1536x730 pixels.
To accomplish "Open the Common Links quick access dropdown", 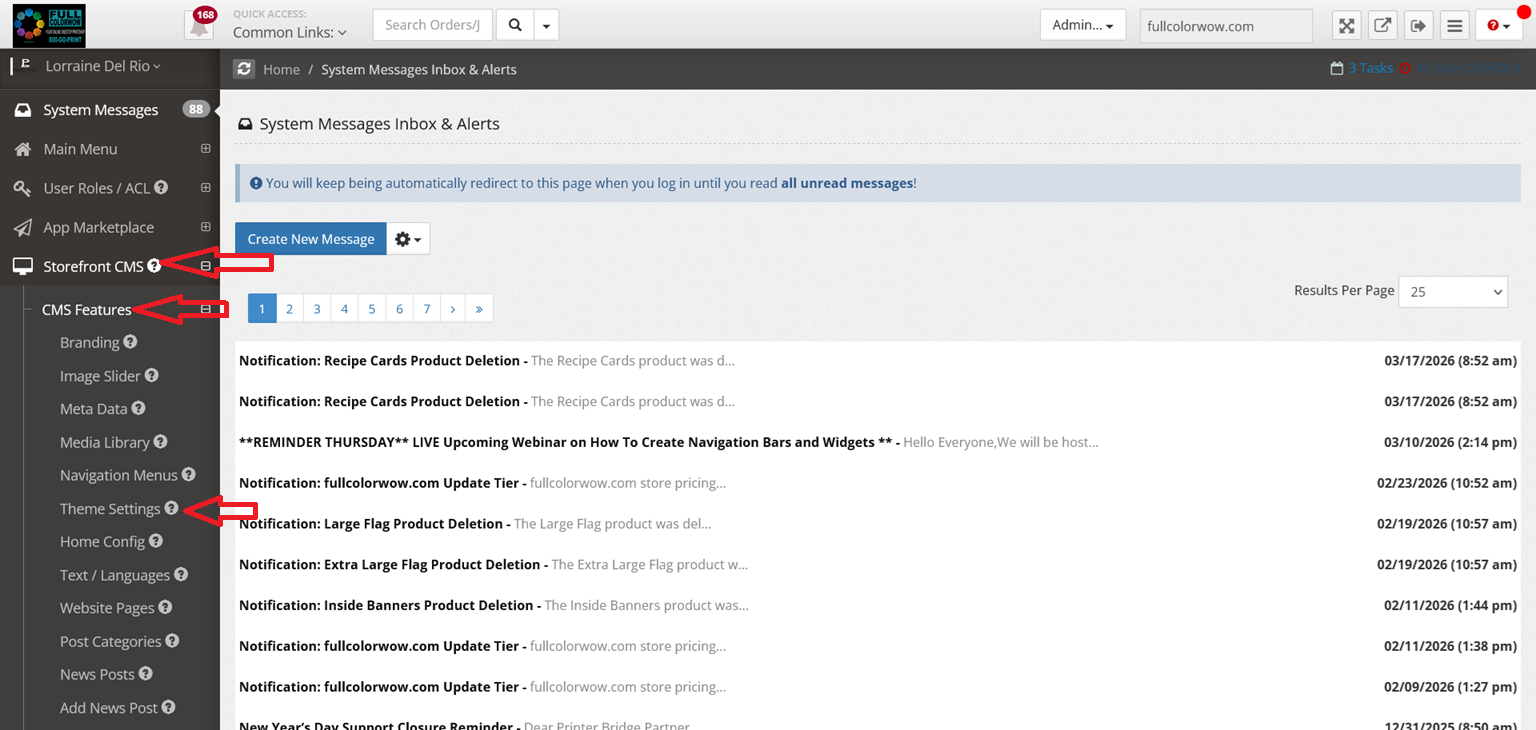I will coord(290,32).
